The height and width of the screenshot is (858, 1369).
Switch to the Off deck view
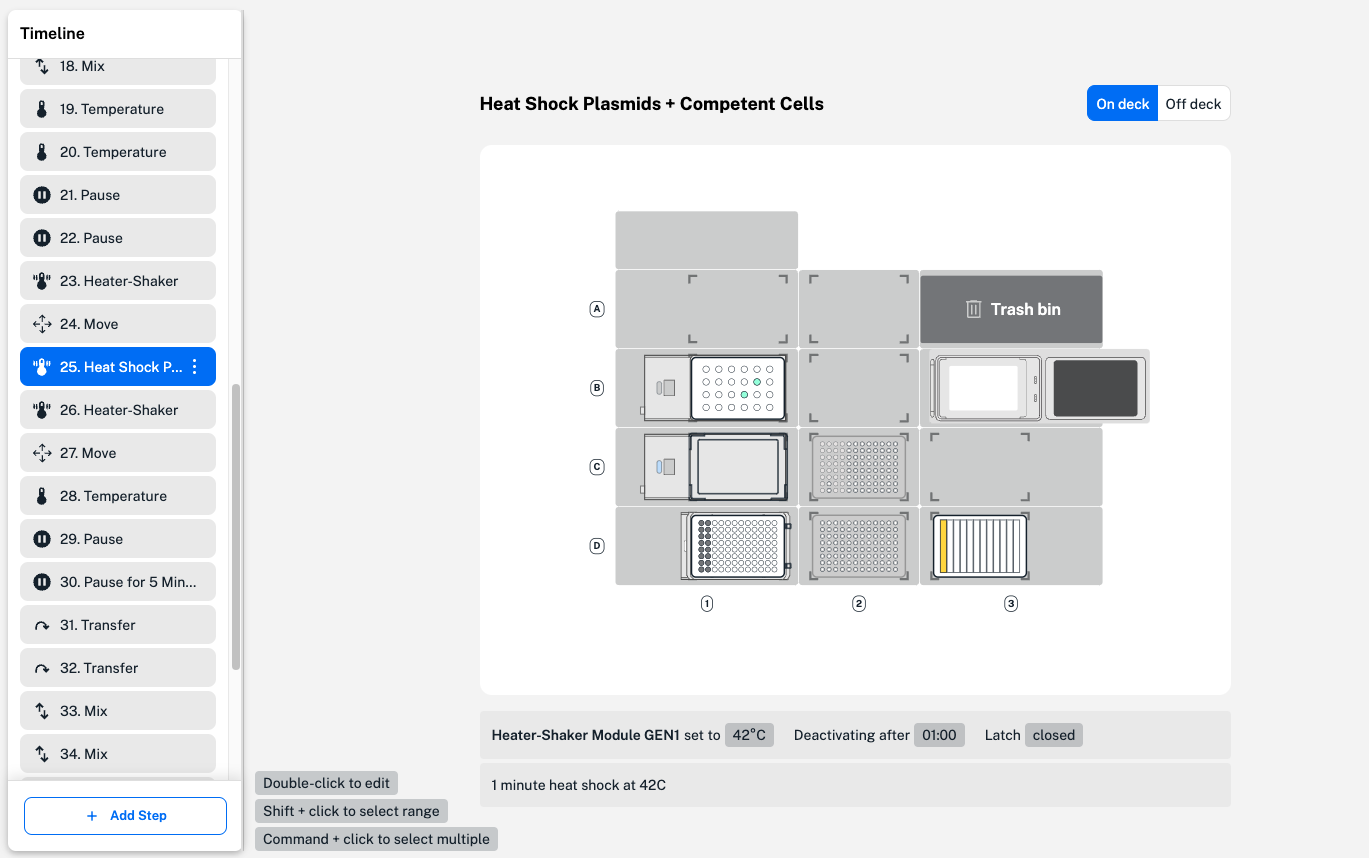[1193, 103]
